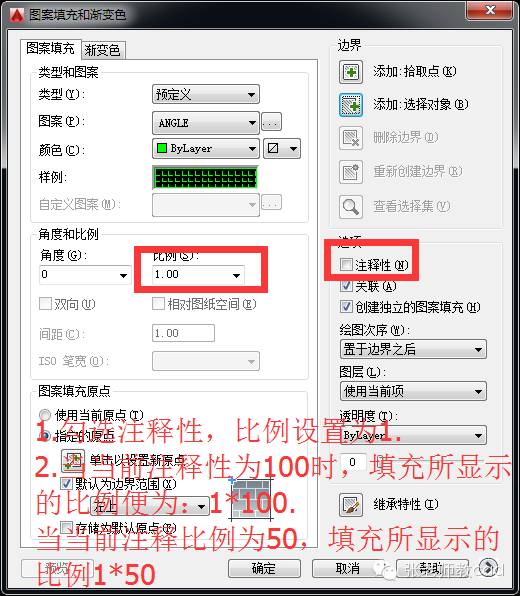The height and width of the screenshot is (596, 520).
Task: Click the Add Pick Points boundary icon
Action: [350, 72]
